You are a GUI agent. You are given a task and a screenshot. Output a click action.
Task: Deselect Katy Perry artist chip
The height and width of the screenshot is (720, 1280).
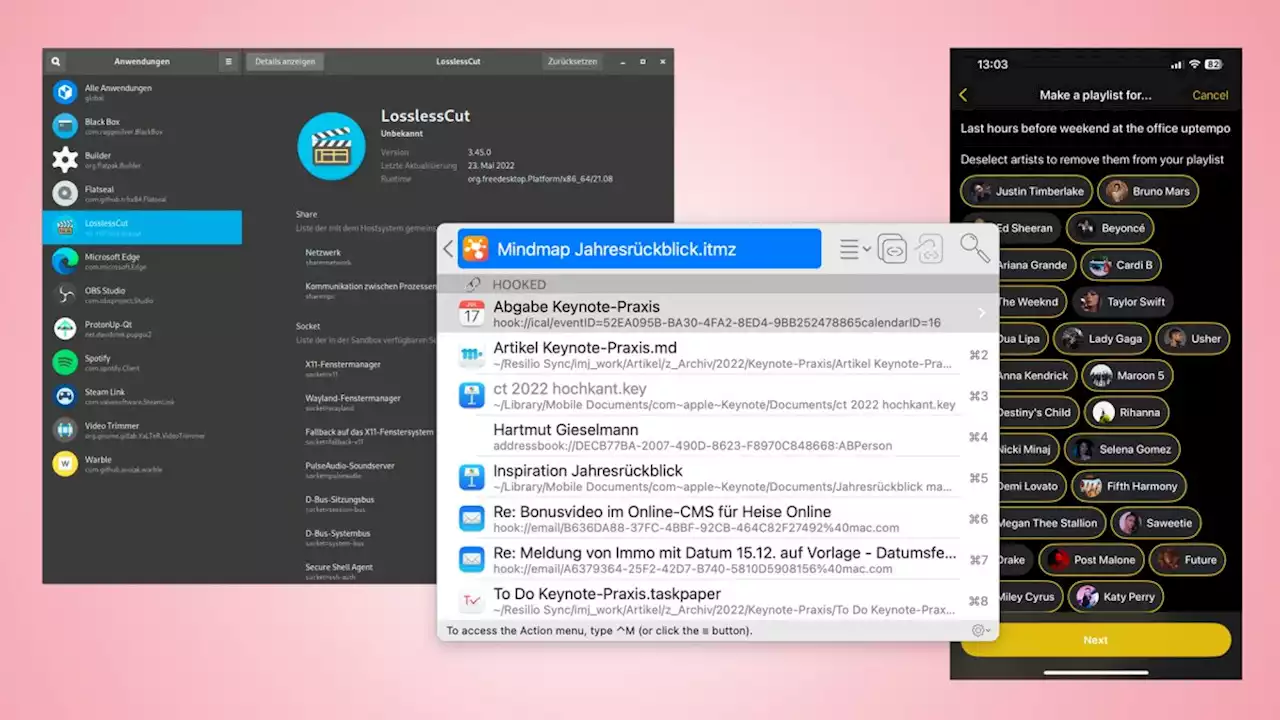click(1116, 597)
